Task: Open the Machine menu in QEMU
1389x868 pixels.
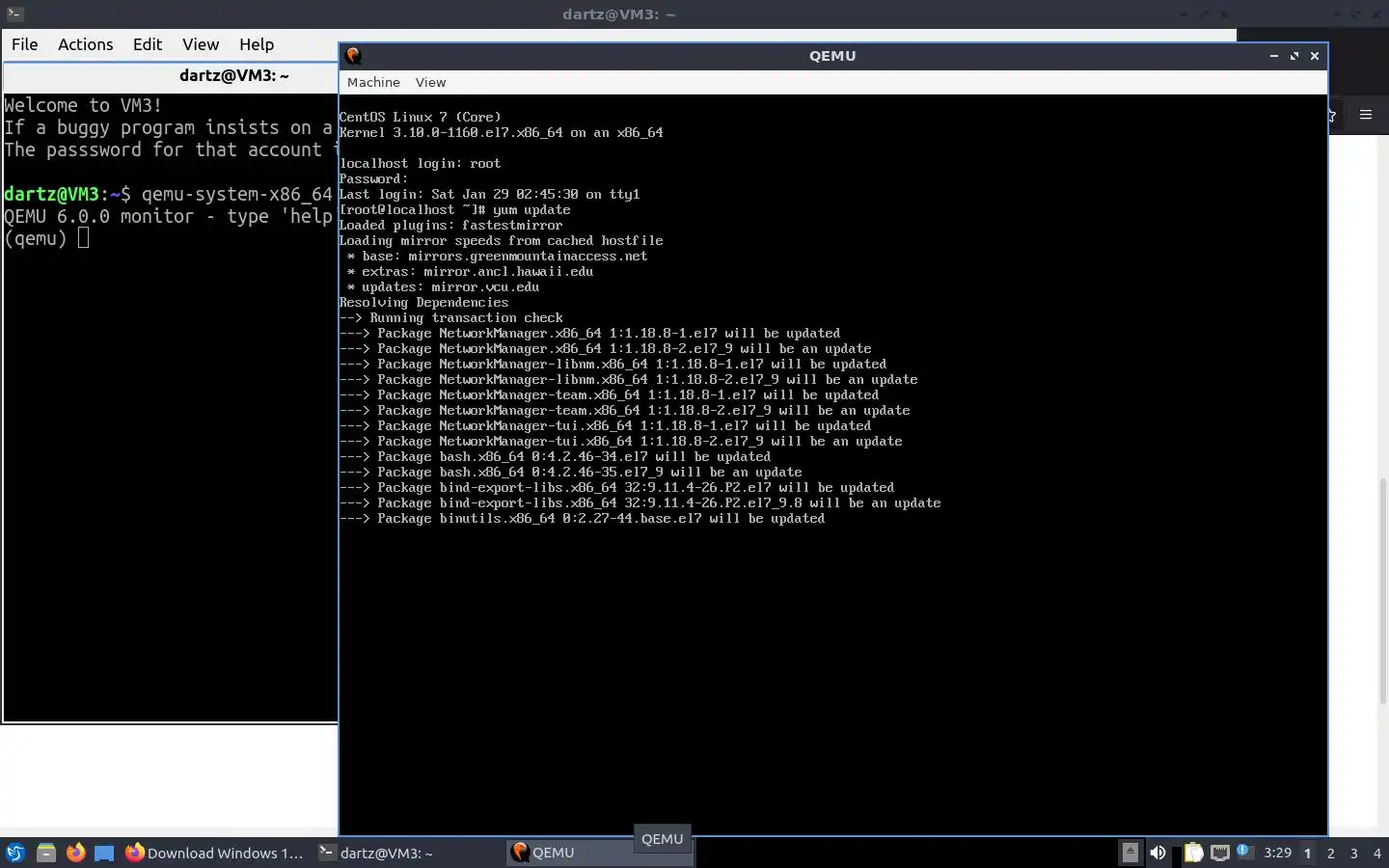Action: pyautogui.click(x=373, y=83)
